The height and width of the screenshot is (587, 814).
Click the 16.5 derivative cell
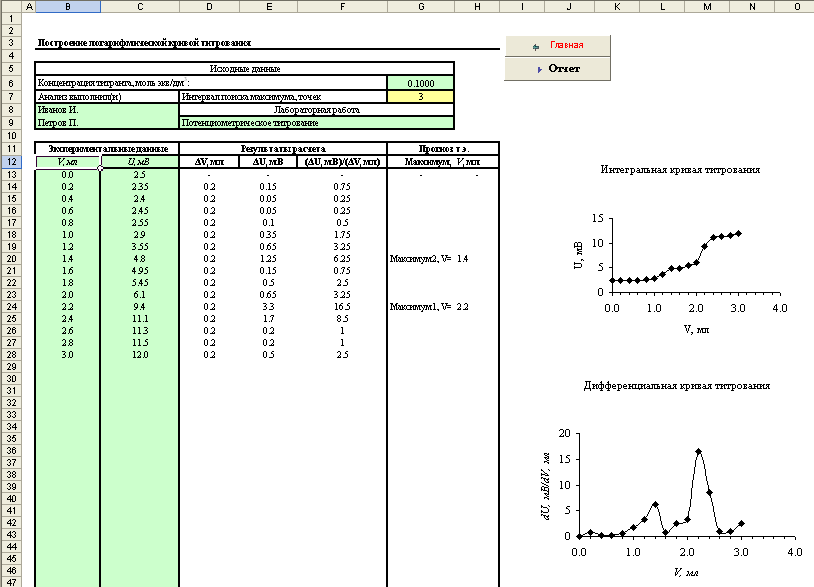click(342, 307)
